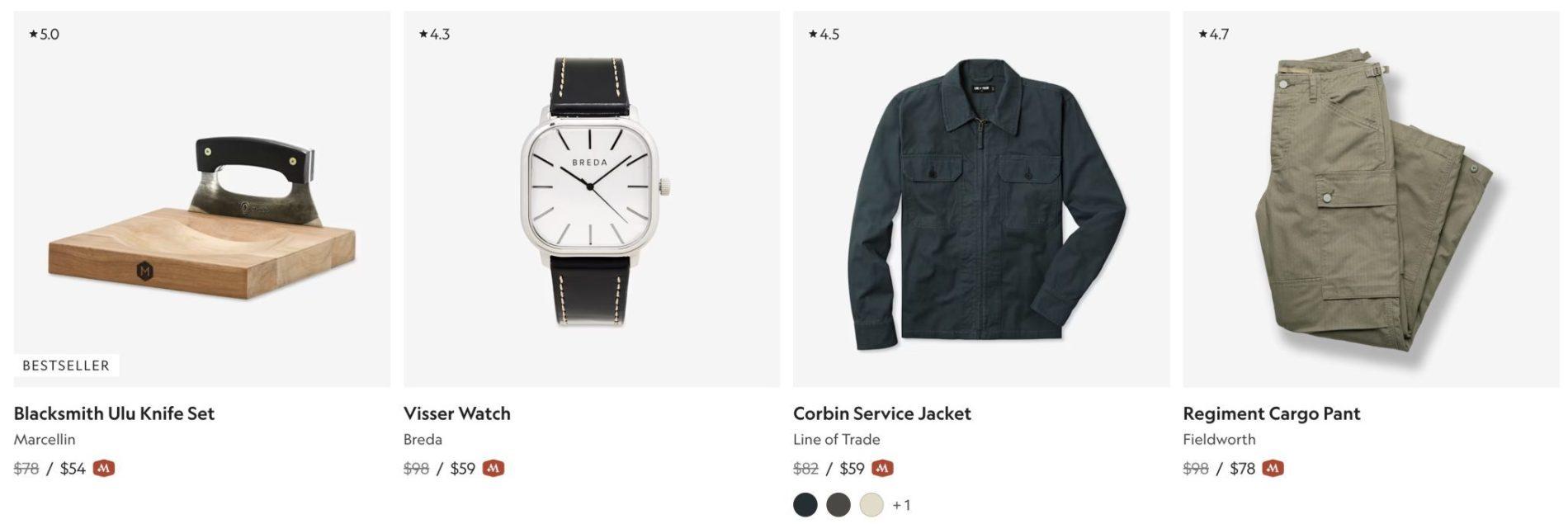Show more colors via the +1 indicator

(x=901, y=505)
